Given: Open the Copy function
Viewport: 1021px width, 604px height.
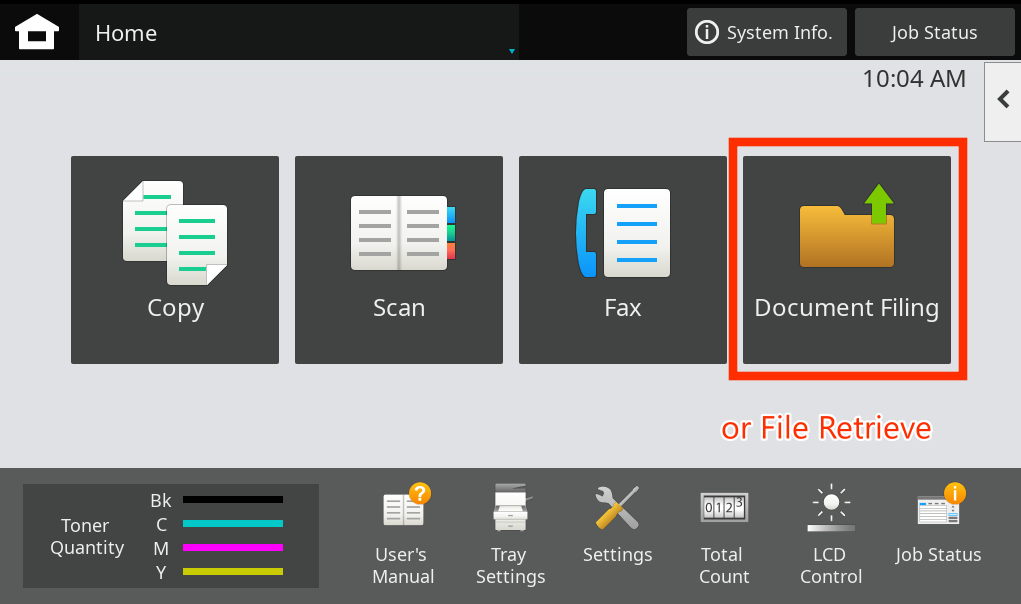Looking at the screenshot, I should (x=174, y=259).
